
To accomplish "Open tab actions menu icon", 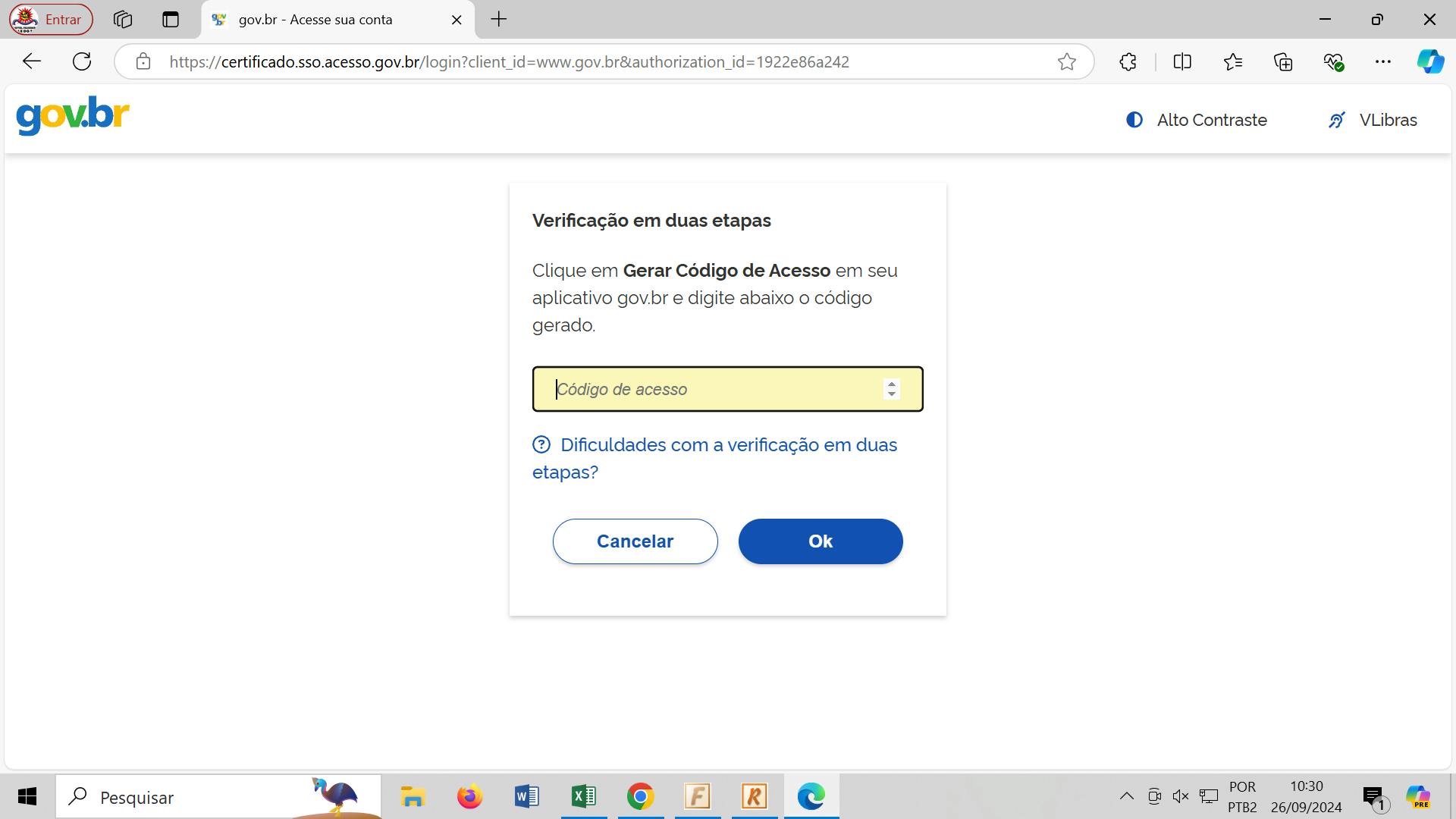I will point(171,20).
